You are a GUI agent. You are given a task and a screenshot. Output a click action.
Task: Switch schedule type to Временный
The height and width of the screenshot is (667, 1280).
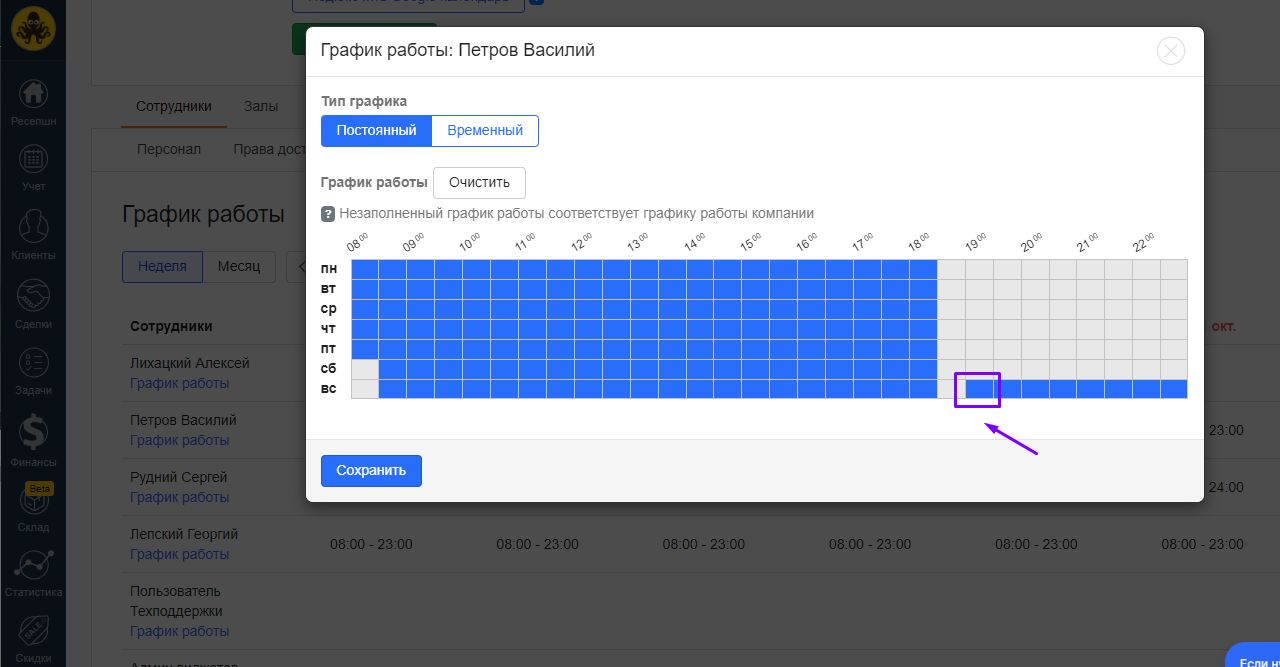point(485,131)
